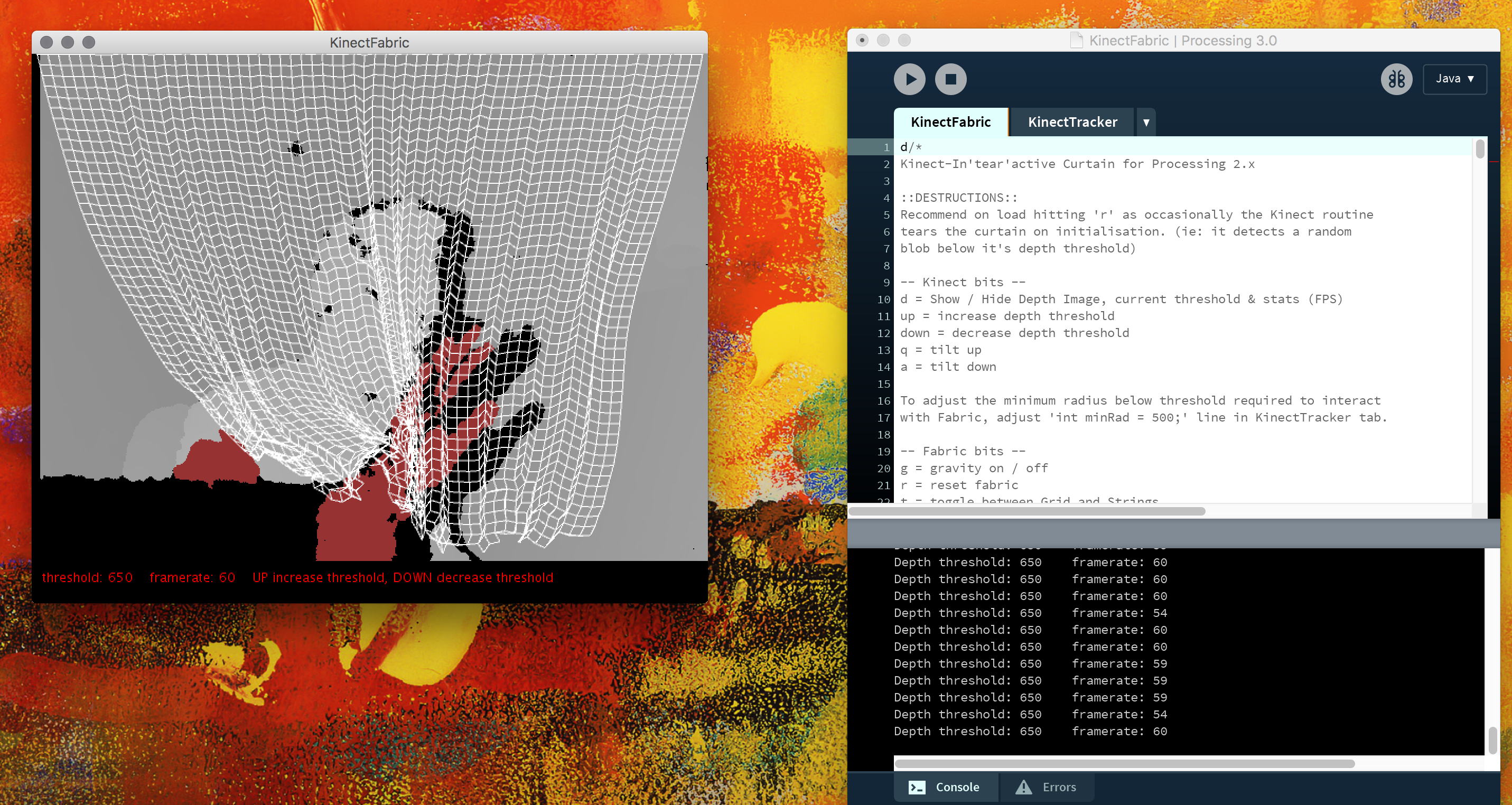
Task: Click the '-- Fabric bits --' comment line
Action: pyautogui.click(x=963, y=451)
